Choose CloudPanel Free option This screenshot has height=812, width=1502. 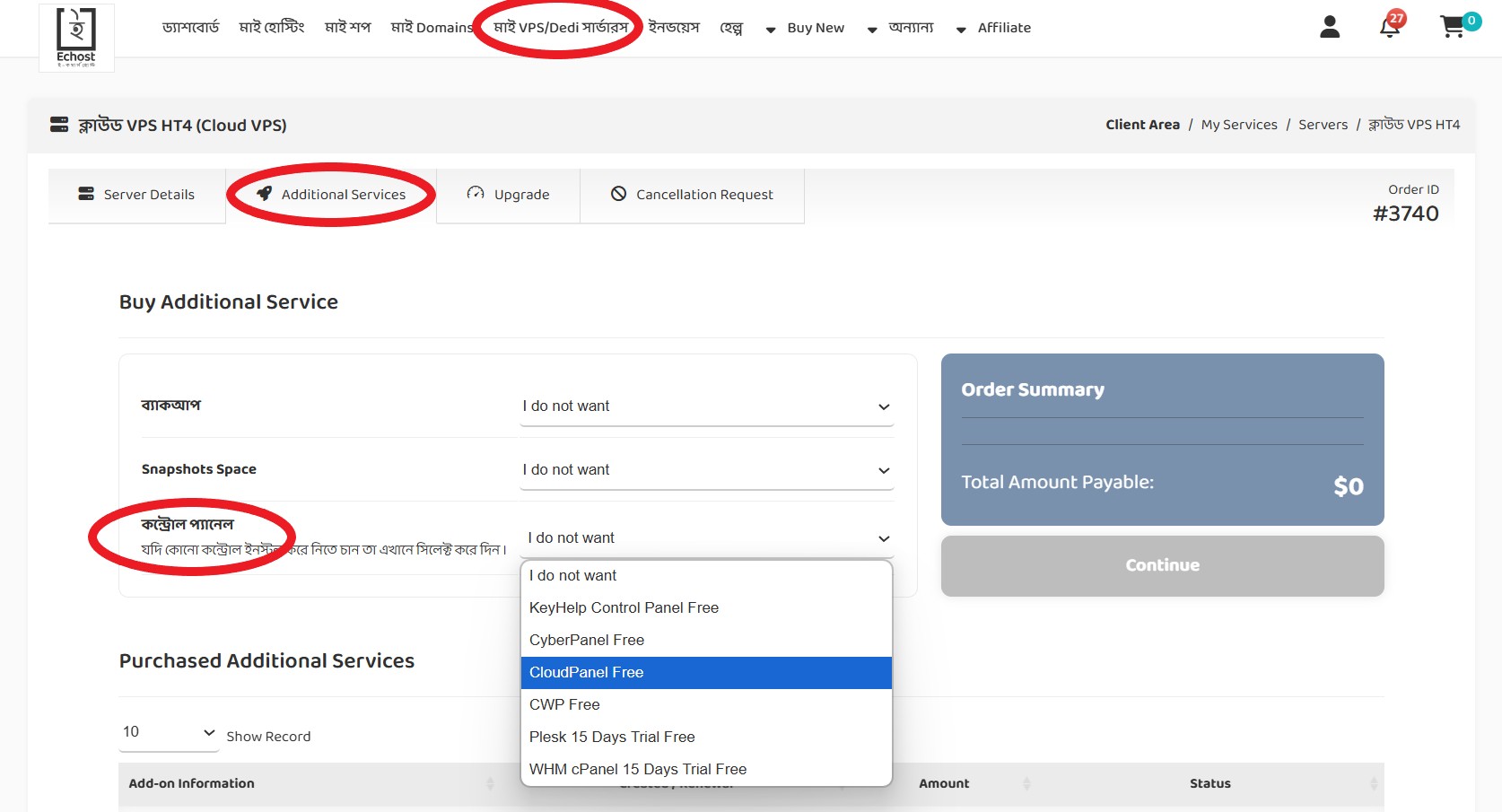pyautogui.click(x=707, y=673)
